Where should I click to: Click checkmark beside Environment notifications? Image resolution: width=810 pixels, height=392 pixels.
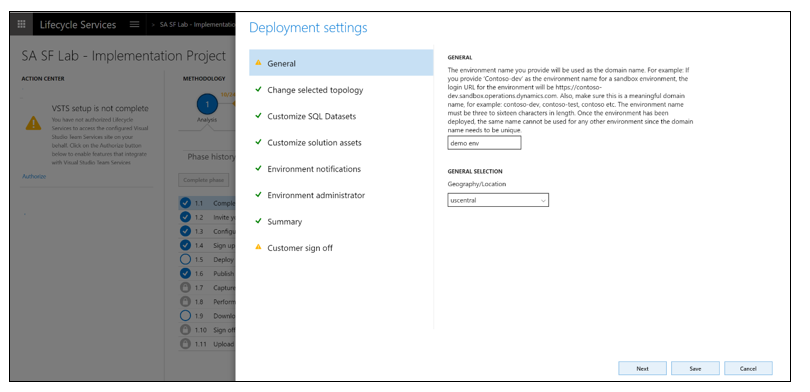click(258, 168)
